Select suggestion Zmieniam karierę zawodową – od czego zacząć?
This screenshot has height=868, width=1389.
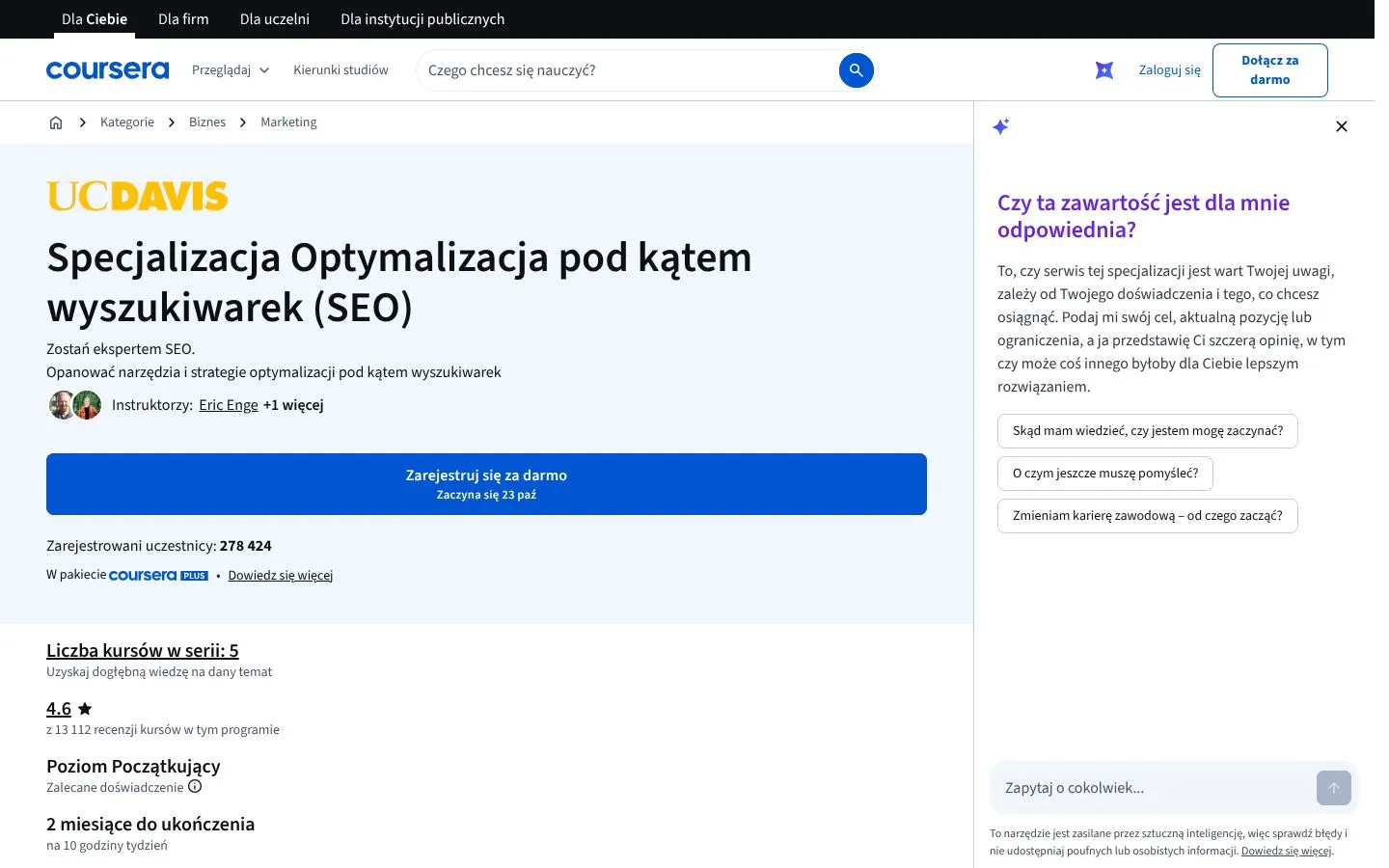[1148, 516]
